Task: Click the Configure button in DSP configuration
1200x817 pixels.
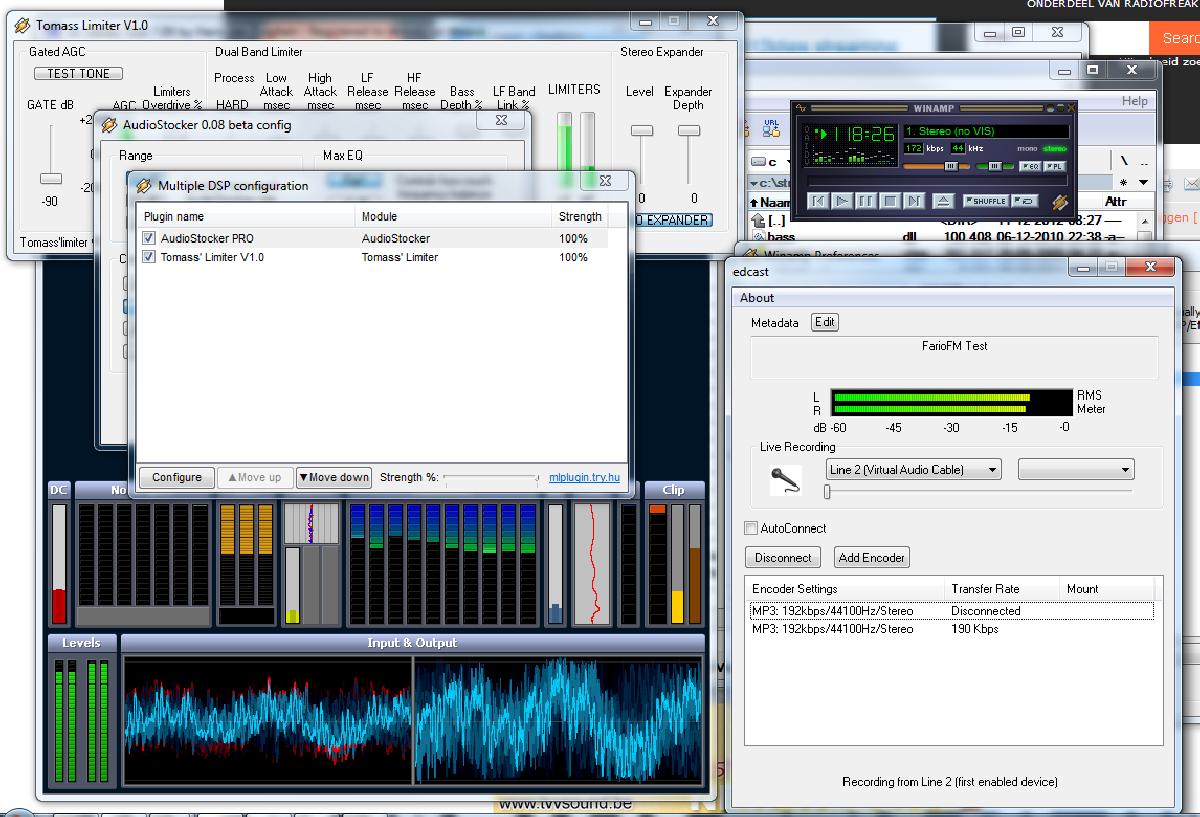Action: point(176,477)
